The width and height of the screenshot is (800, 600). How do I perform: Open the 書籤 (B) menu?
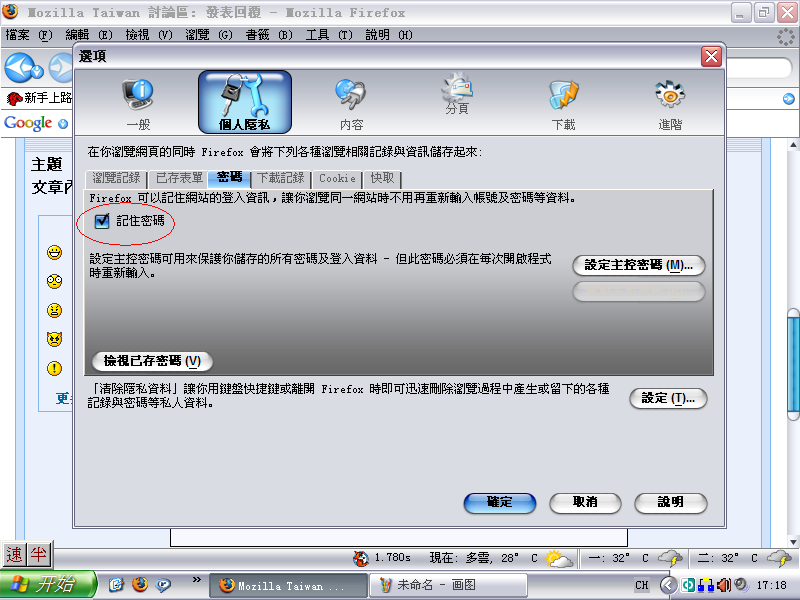click(x=269, y=35)
